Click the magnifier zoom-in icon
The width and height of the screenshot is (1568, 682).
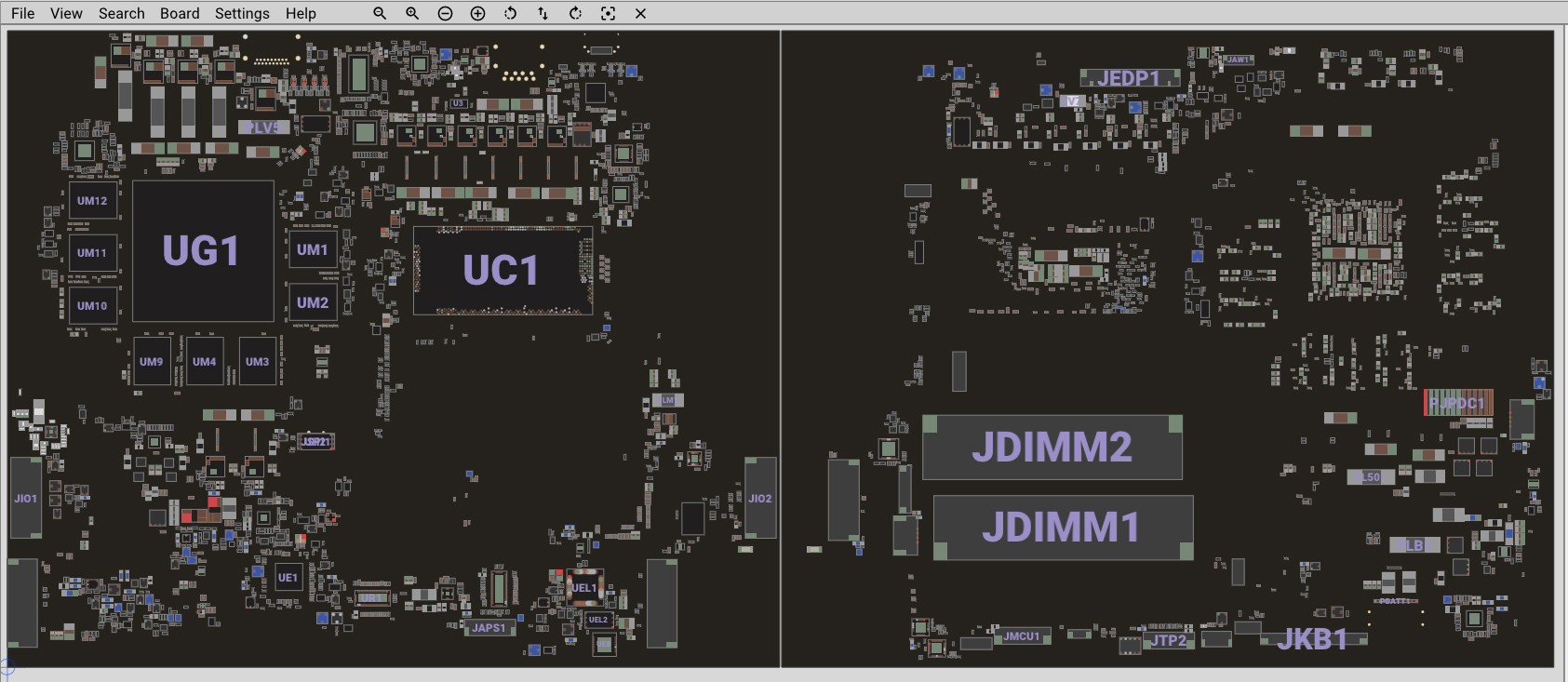coord(412,13)
